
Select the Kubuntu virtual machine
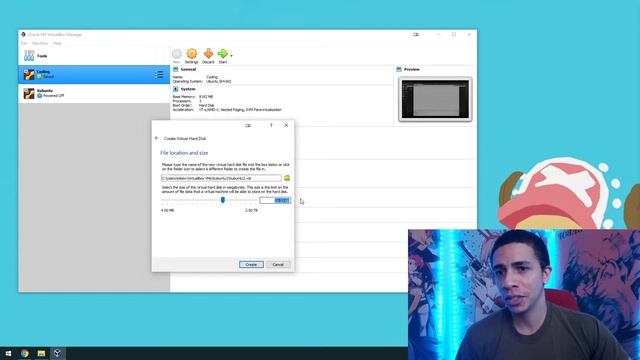(x=94, y=93)
